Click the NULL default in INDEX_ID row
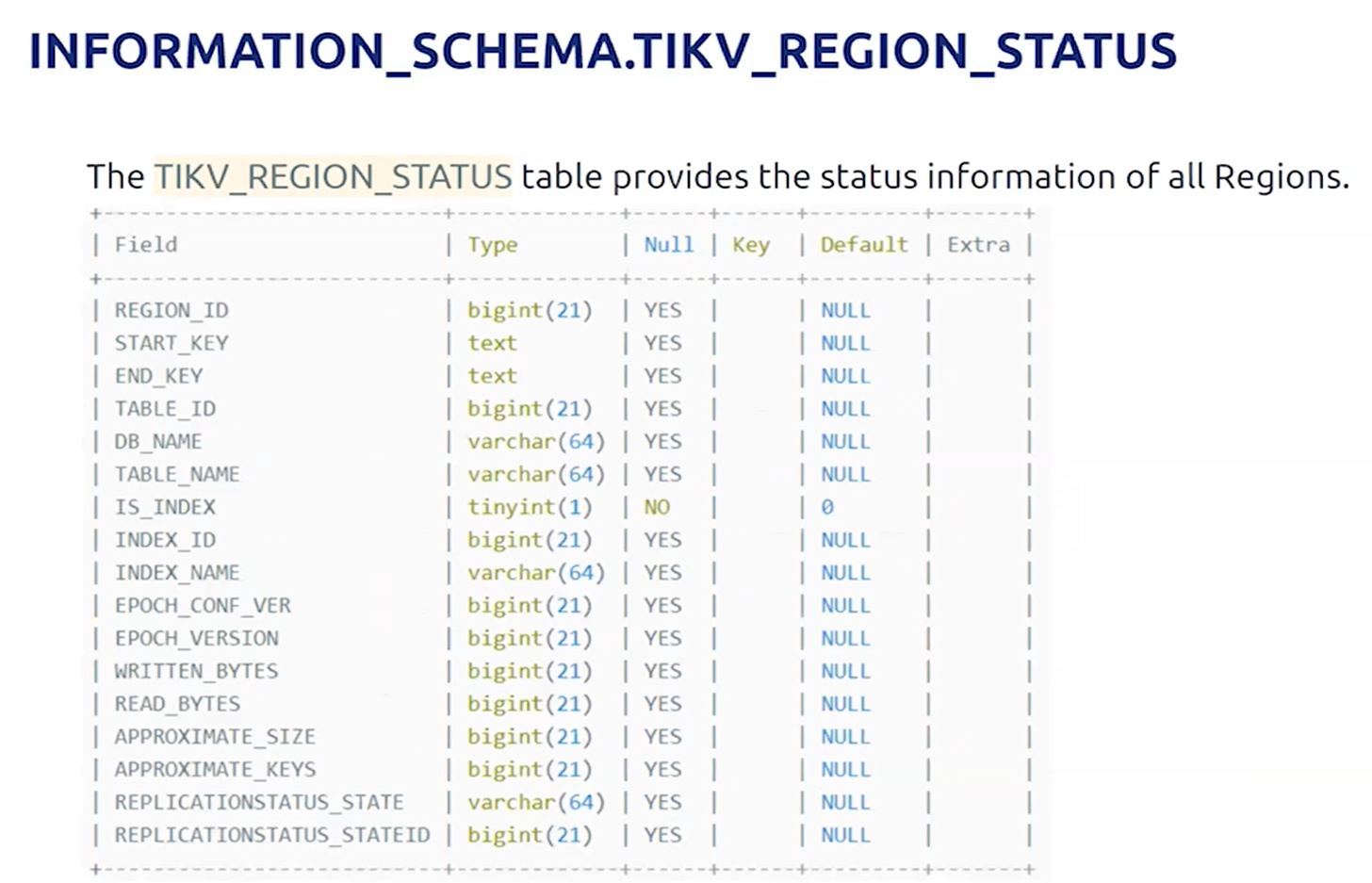 [845, 540]
